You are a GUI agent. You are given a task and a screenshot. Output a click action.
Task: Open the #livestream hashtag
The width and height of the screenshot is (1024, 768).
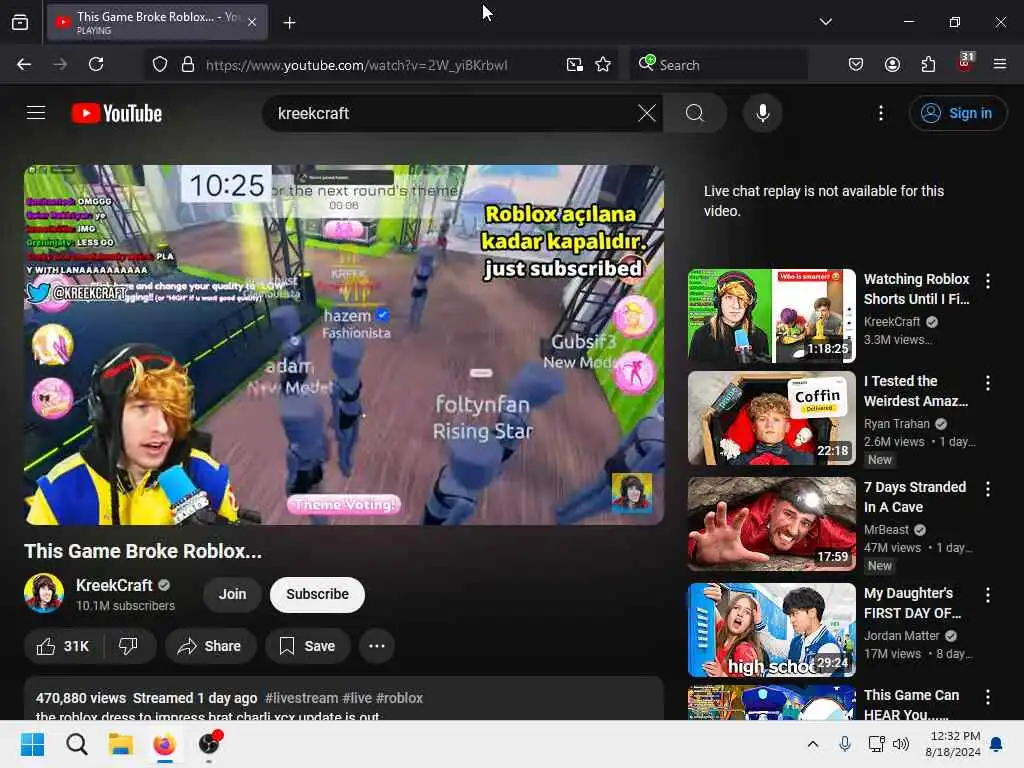click(x=302, y=698)
